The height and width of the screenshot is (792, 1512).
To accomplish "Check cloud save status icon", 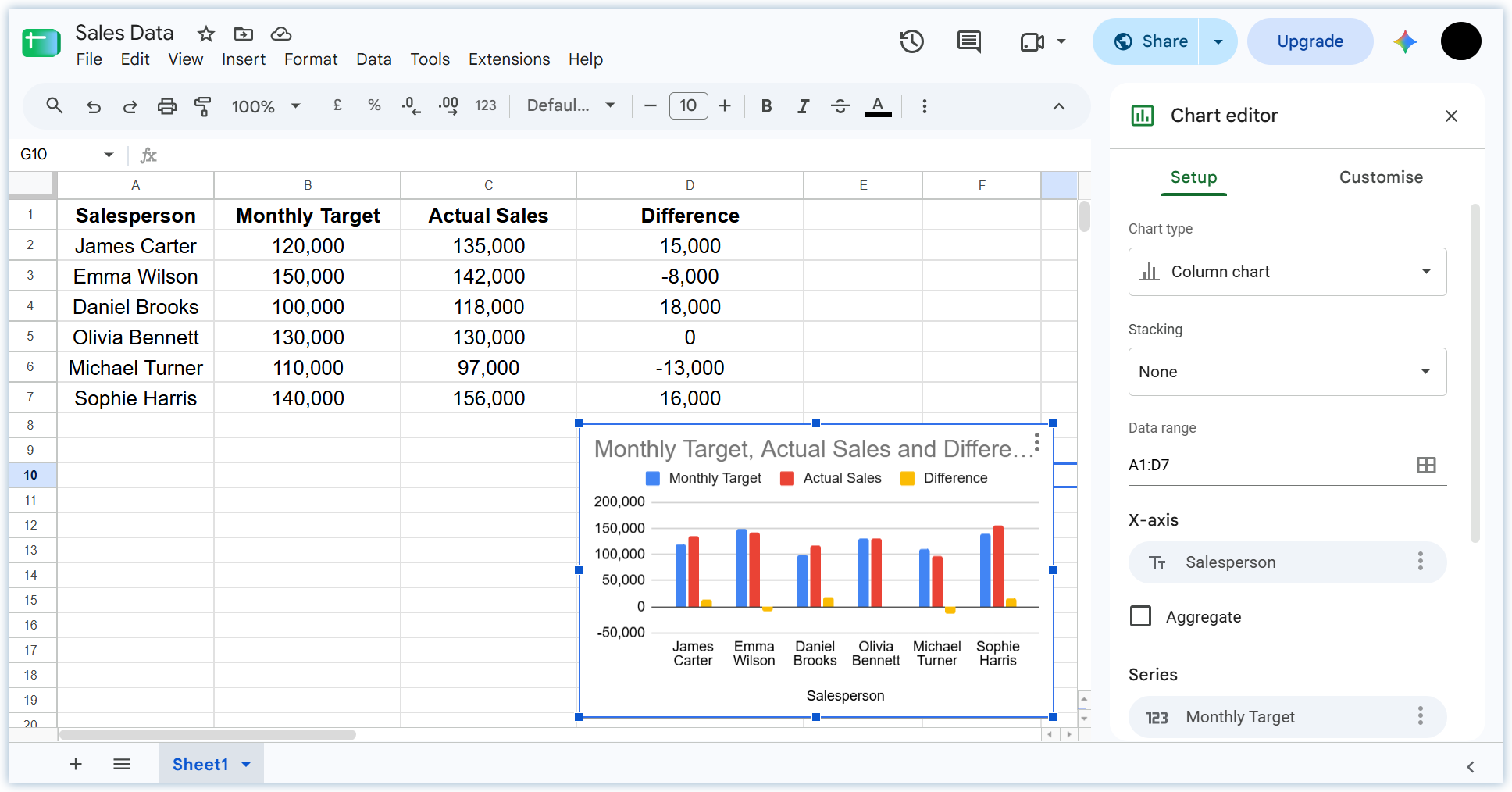I will pos(281,34).
